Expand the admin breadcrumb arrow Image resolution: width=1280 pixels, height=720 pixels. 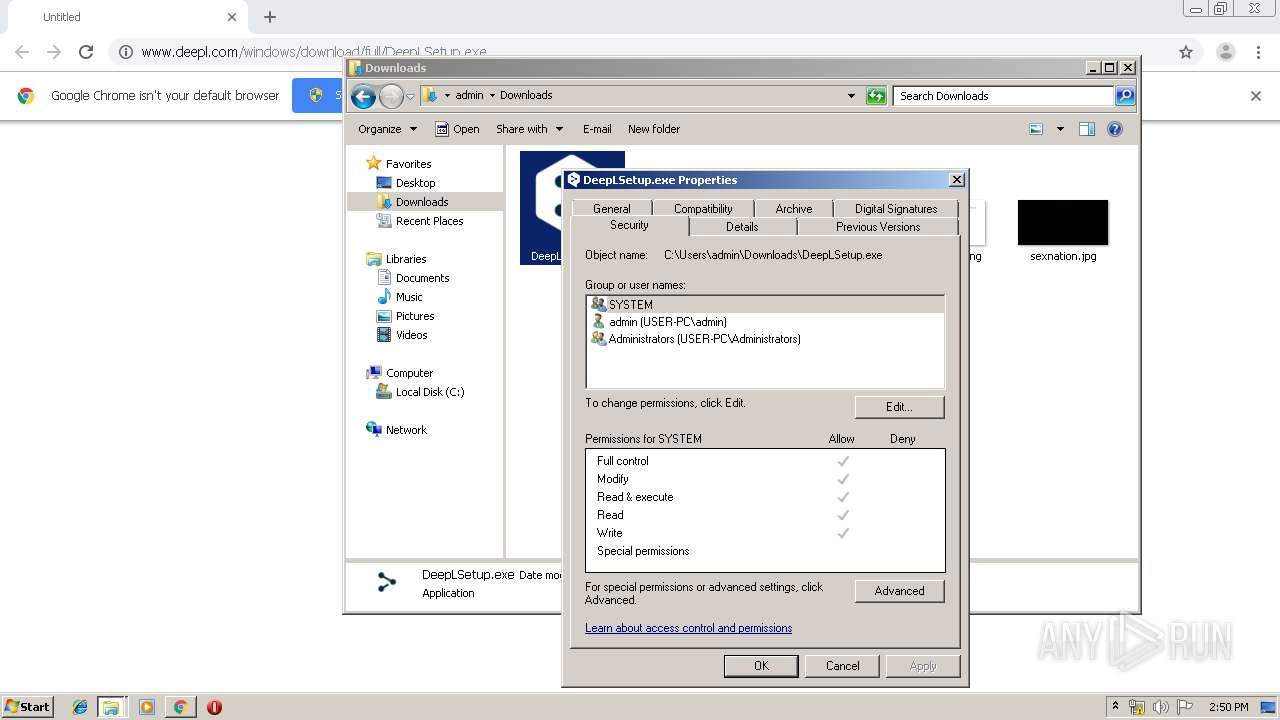(492, 96)
